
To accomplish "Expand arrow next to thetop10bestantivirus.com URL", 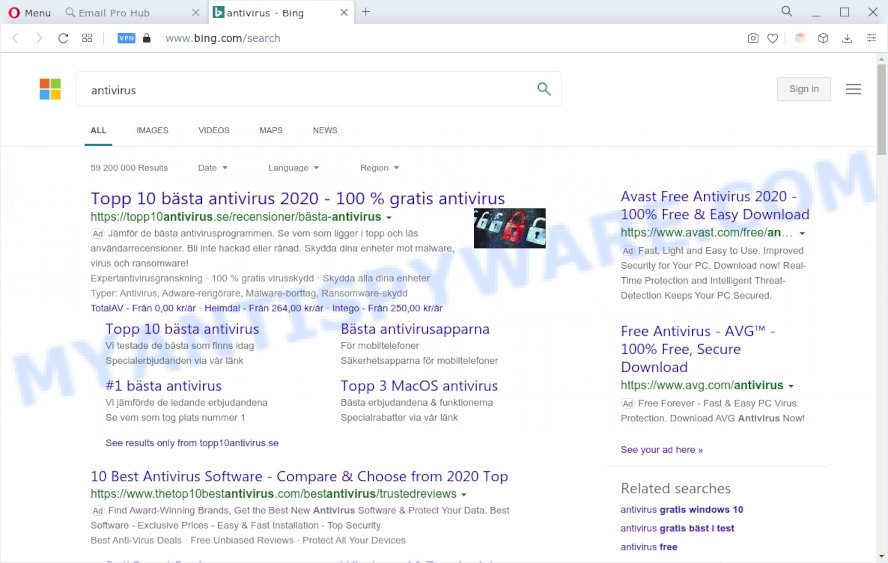I will [x=464, y=494].
